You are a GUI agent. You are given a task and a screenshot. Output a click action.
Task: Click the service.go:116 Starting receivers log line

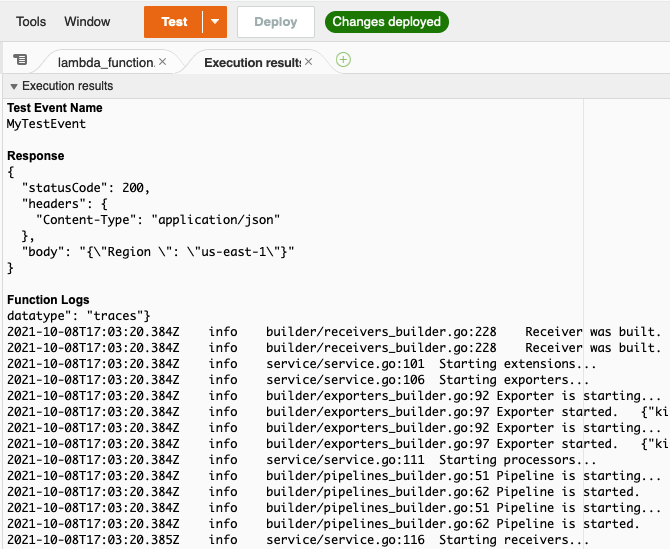pyautogui.click(x=298, y=540)
